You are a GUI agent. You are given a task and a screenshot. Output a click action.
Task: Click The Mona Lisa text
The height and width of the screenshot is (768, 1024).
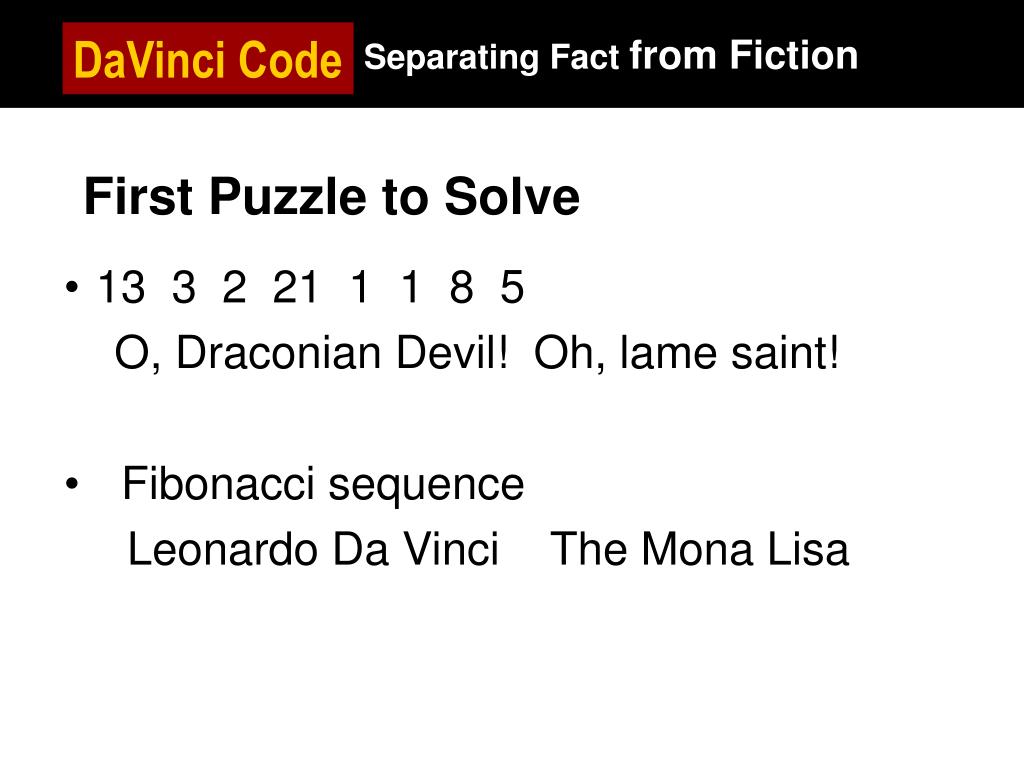[x=699, y=549]
